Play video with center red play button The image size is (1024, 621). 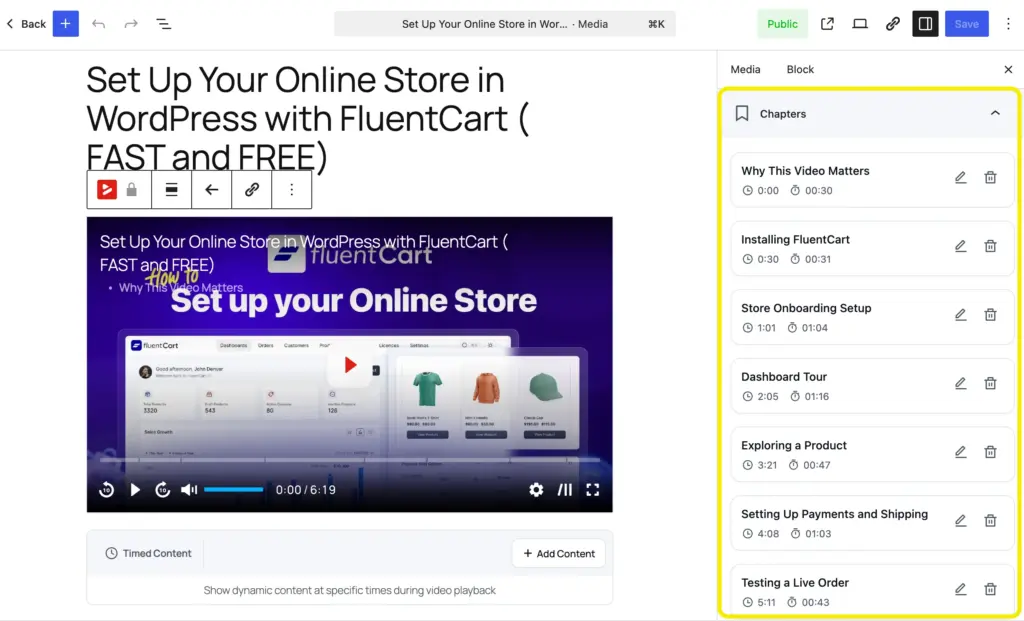(x=350, y=365)
